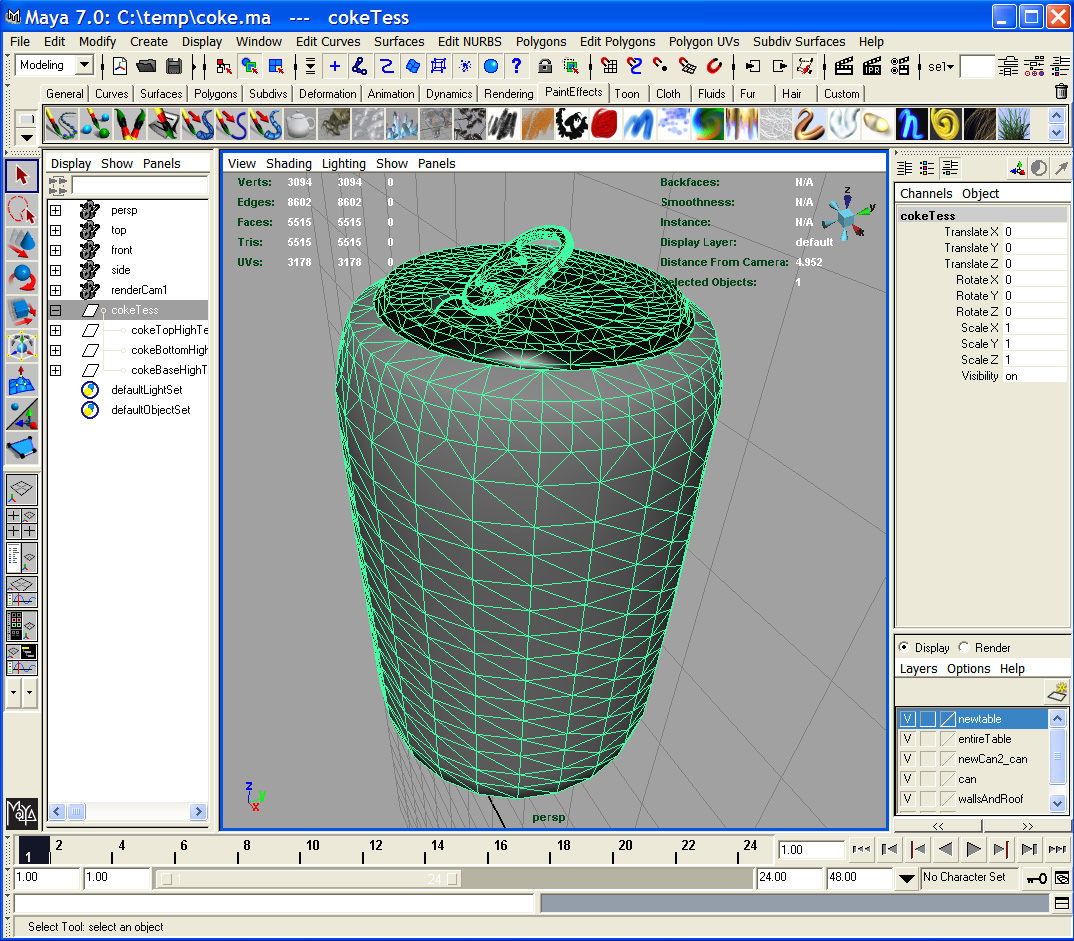The image size is (1074, 941).
Task: Activate the Scale tool cube icon
Action: 21,311
